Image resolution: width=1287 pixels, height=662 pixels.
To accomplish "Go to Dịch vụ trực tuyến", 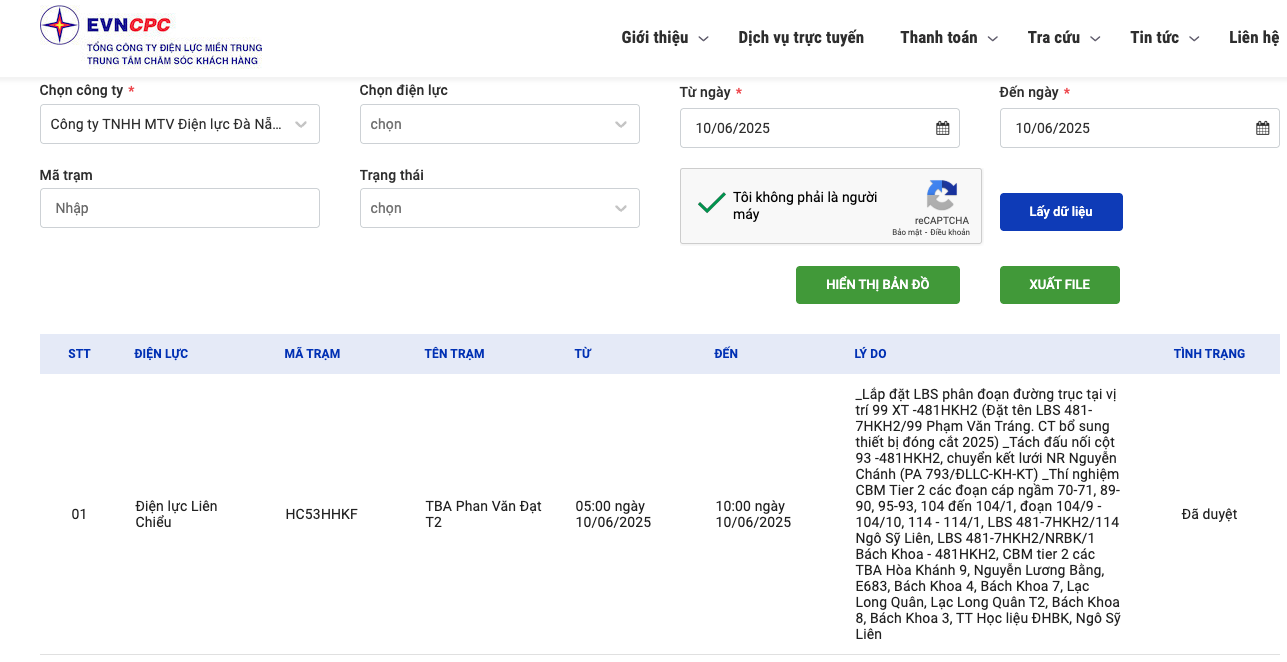I will pos(801,38).
